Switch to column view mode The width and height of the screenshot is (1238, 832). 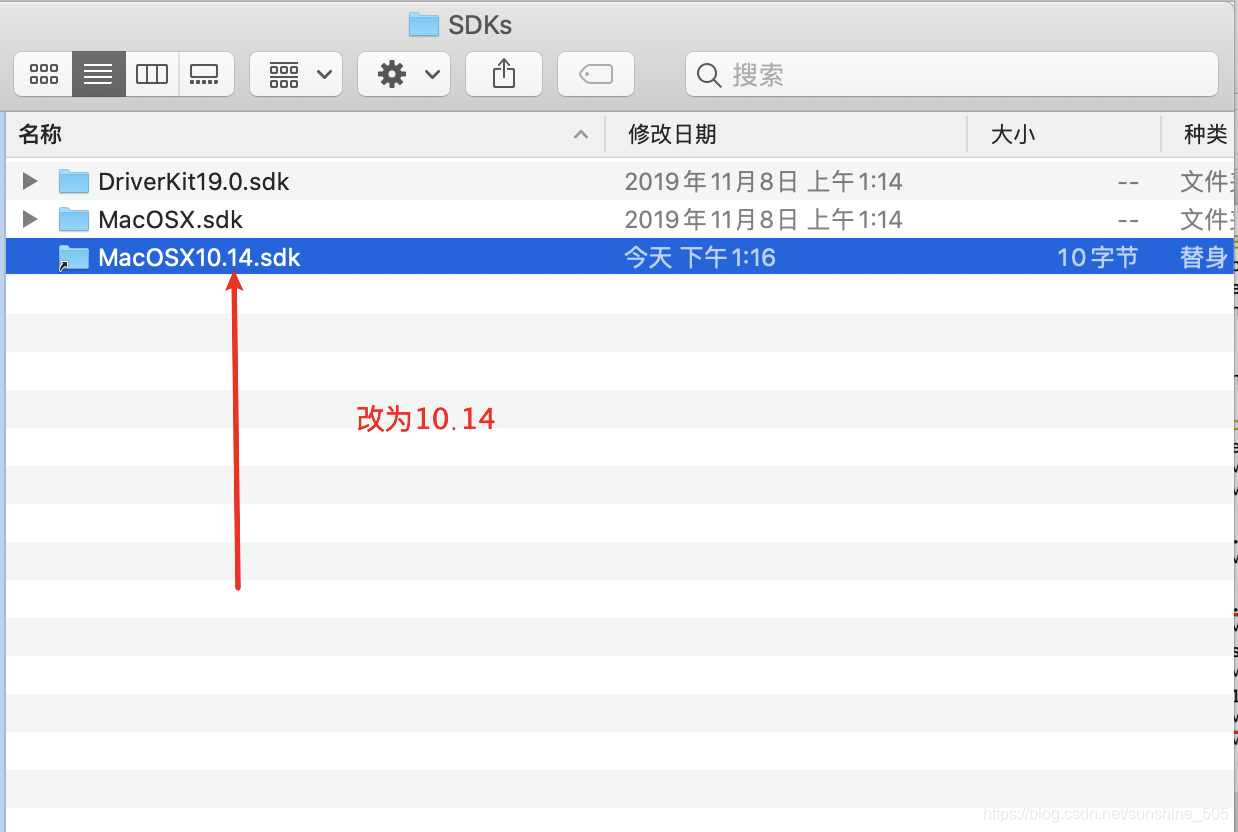tap(151, 73)
